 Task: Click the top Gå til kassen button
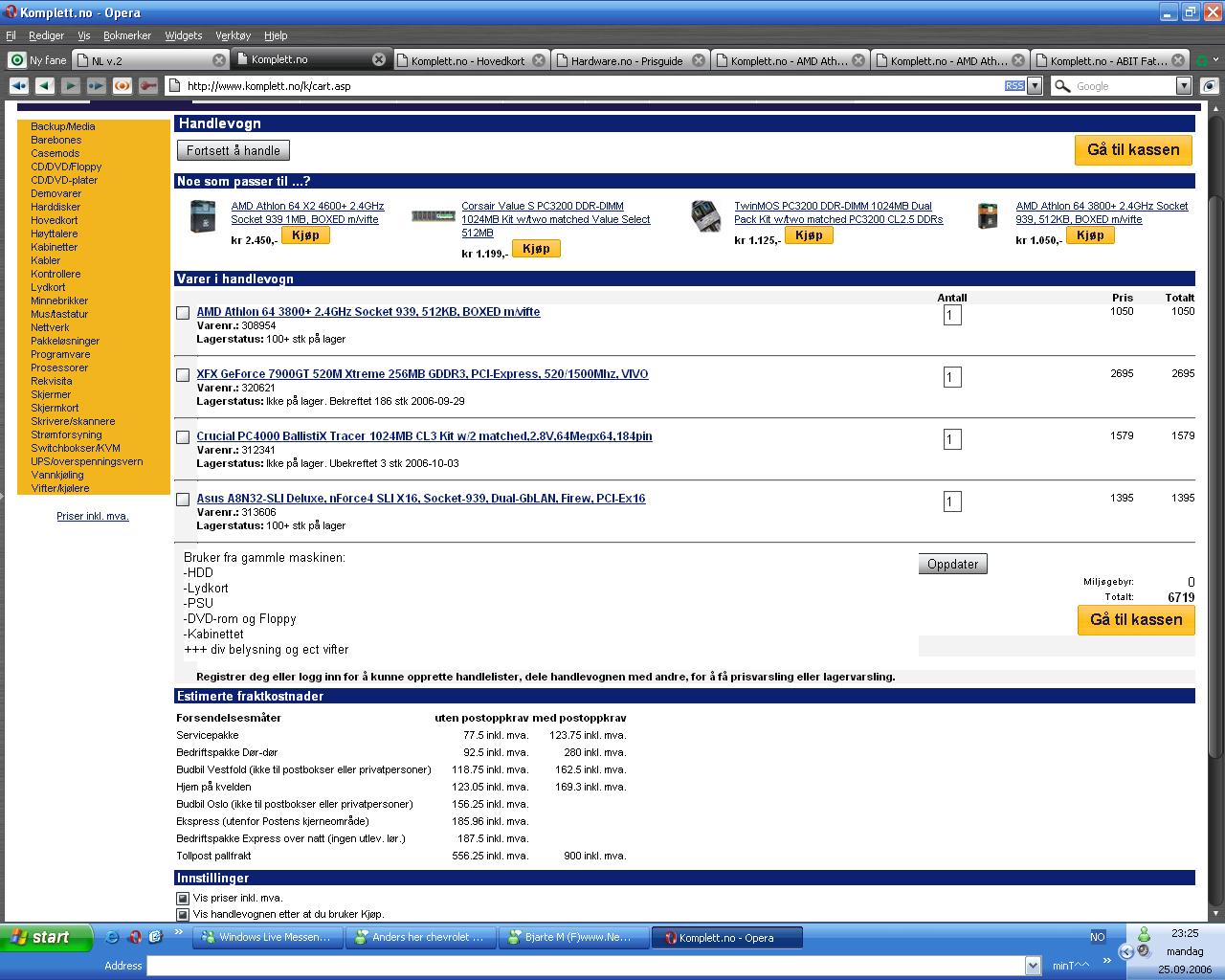pyautogui.click(x=1133, y=149)
